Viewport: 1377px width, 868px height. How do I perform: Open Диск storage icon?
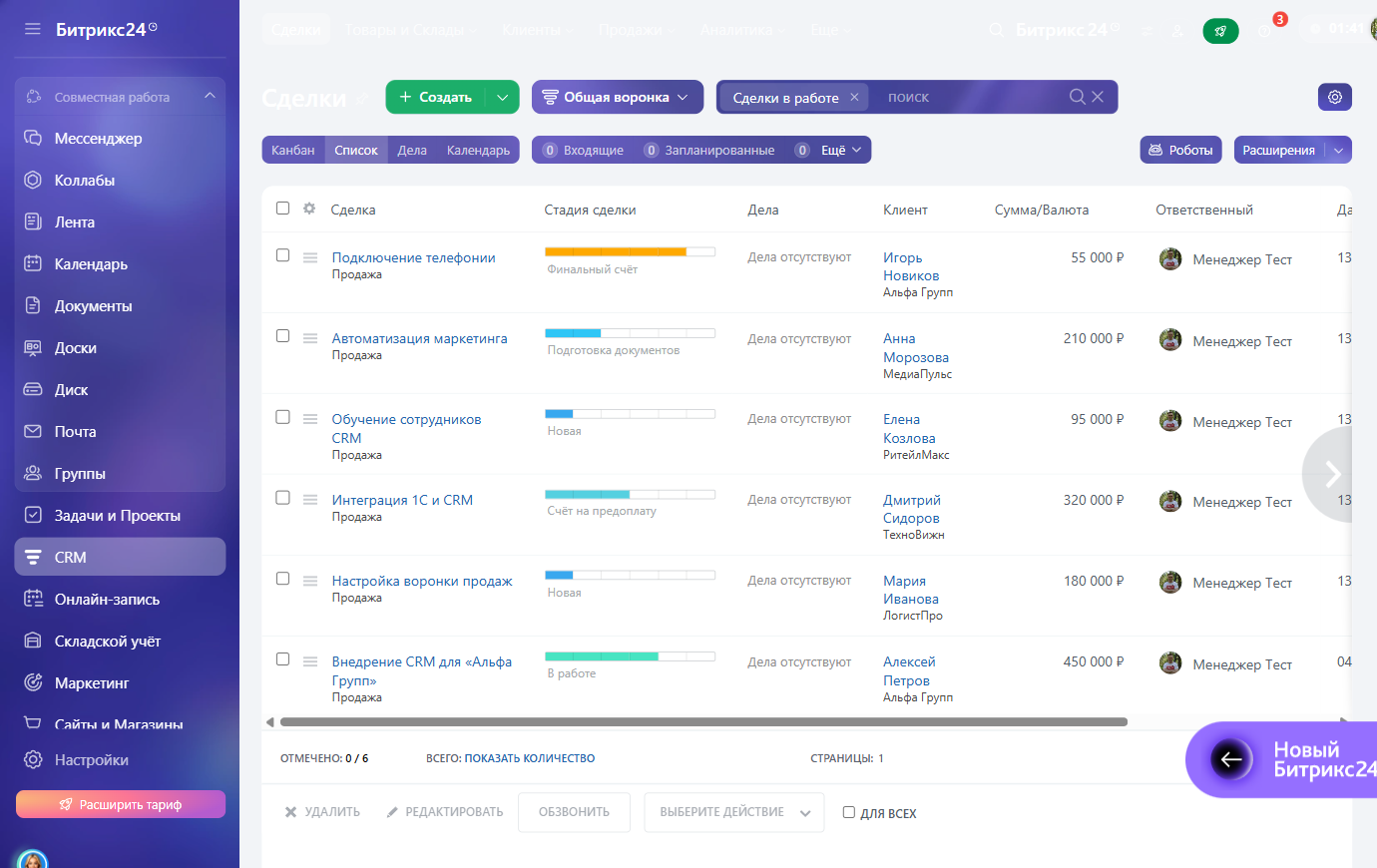(33, 389)
